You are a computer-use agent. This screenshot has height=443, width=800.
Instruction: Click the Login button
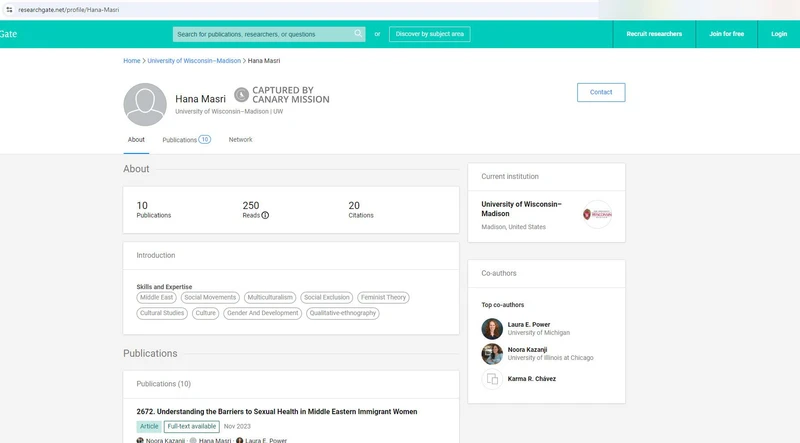click(779, 34)
